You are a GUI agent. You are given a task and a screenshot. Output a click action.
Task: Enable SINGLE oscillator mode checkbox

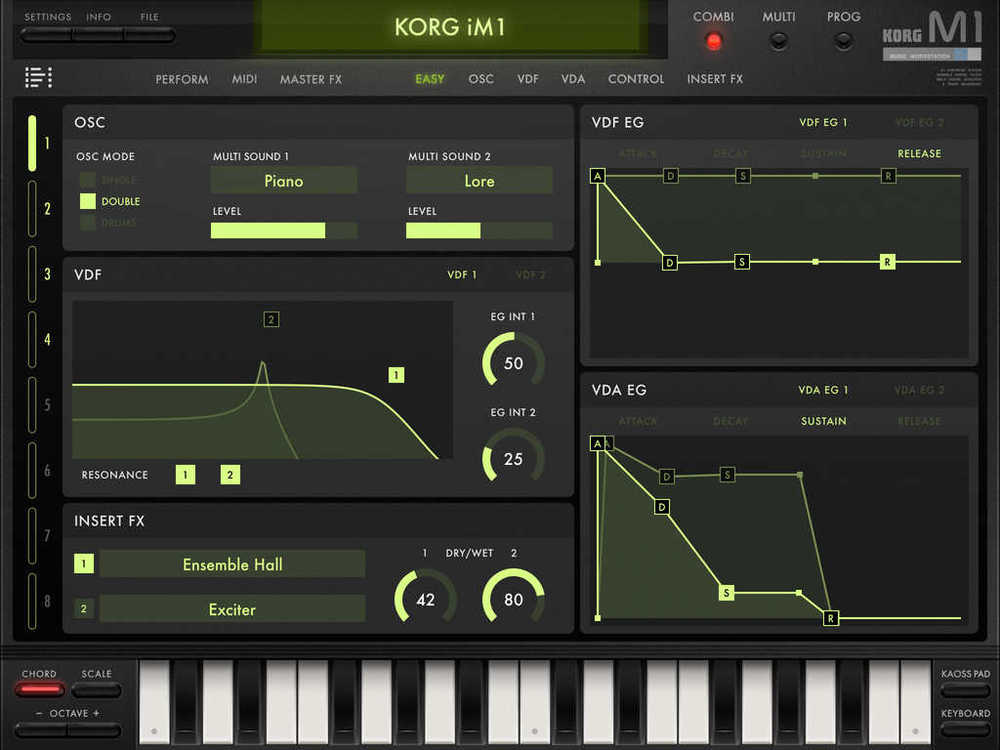coord(88,180)
